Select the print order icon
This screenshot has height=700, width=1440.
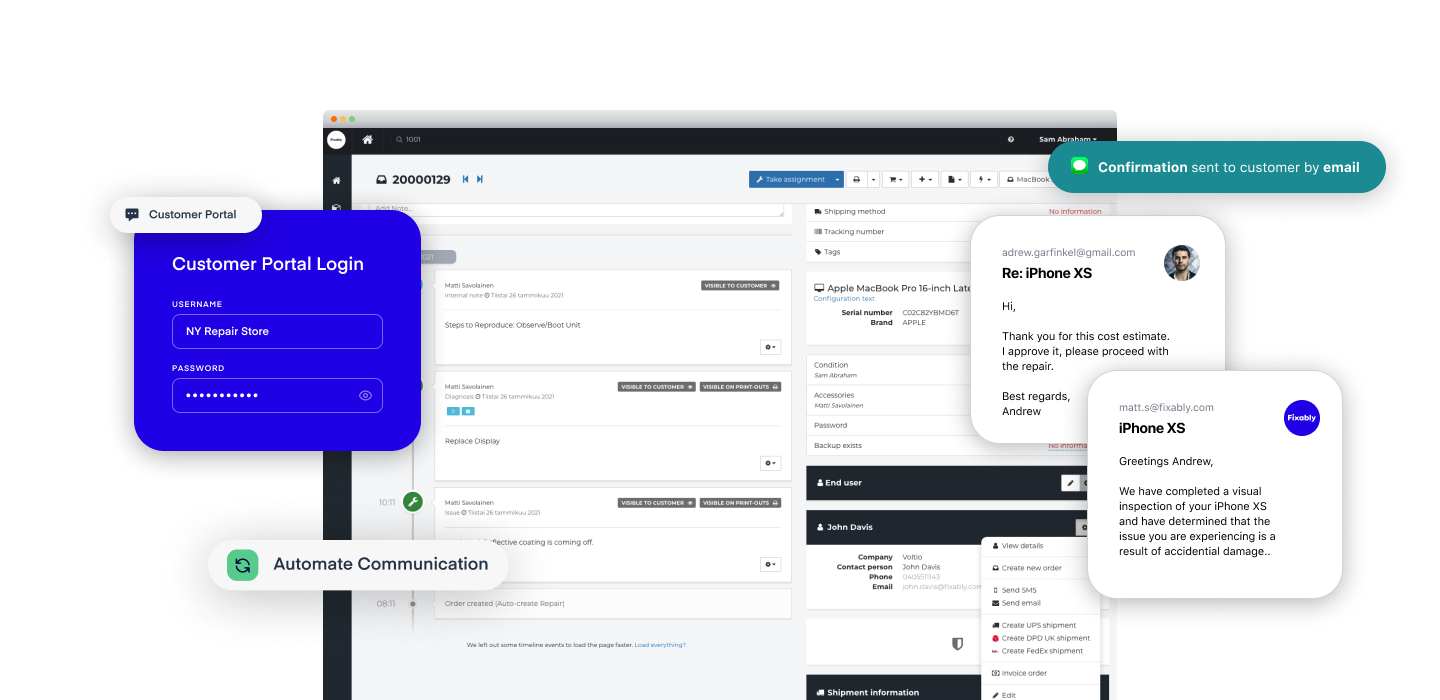pos(857,179)
